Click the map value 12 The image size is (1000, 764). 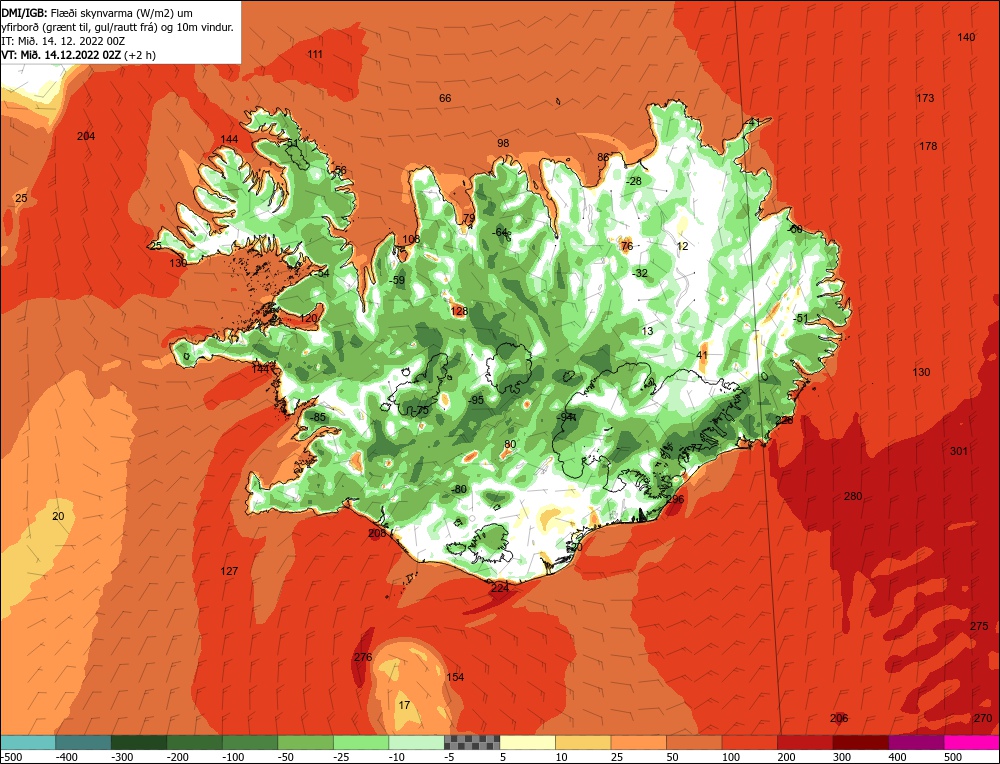(x=682, y=246)
